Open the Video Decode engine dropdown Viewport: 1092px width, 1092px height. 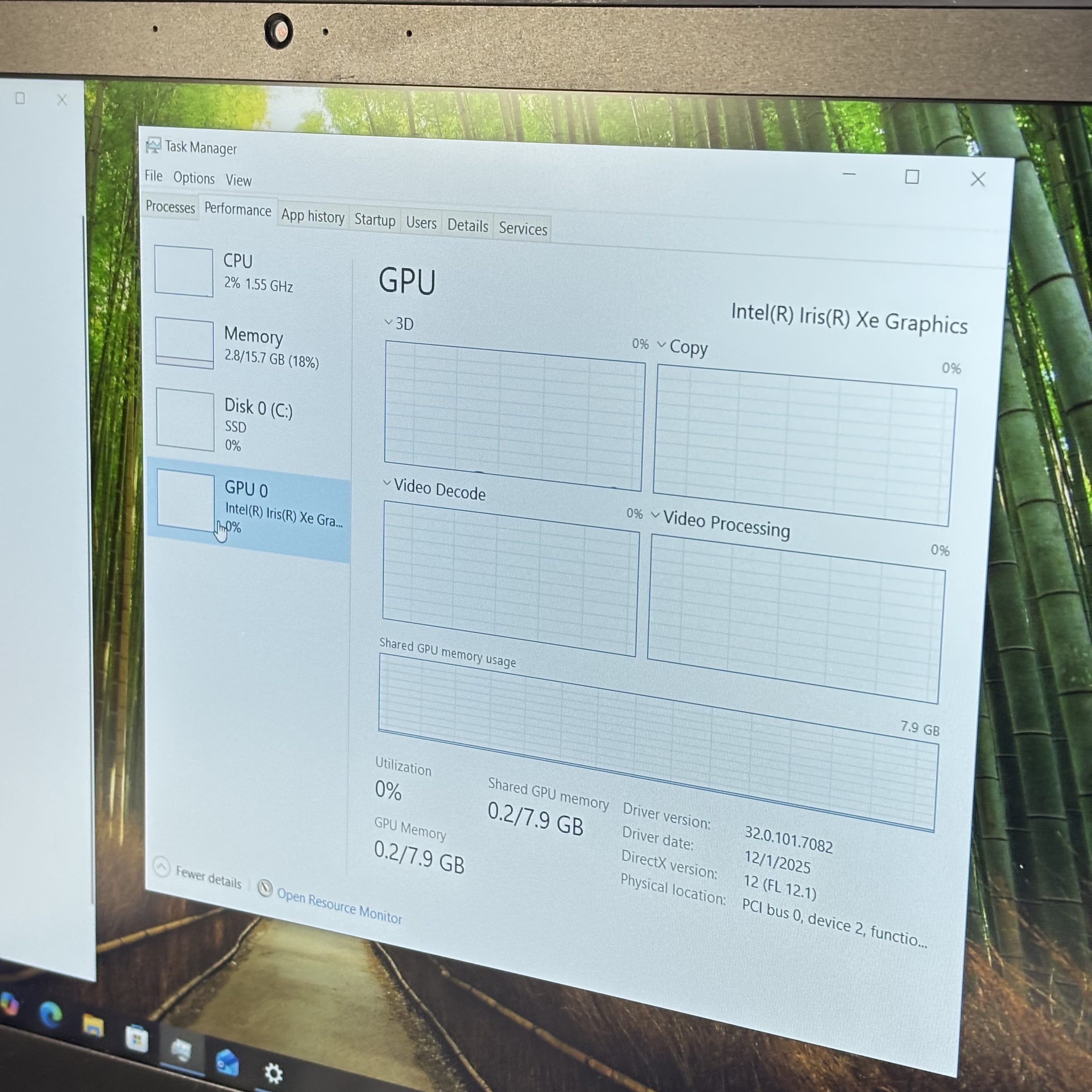(387, 483)
